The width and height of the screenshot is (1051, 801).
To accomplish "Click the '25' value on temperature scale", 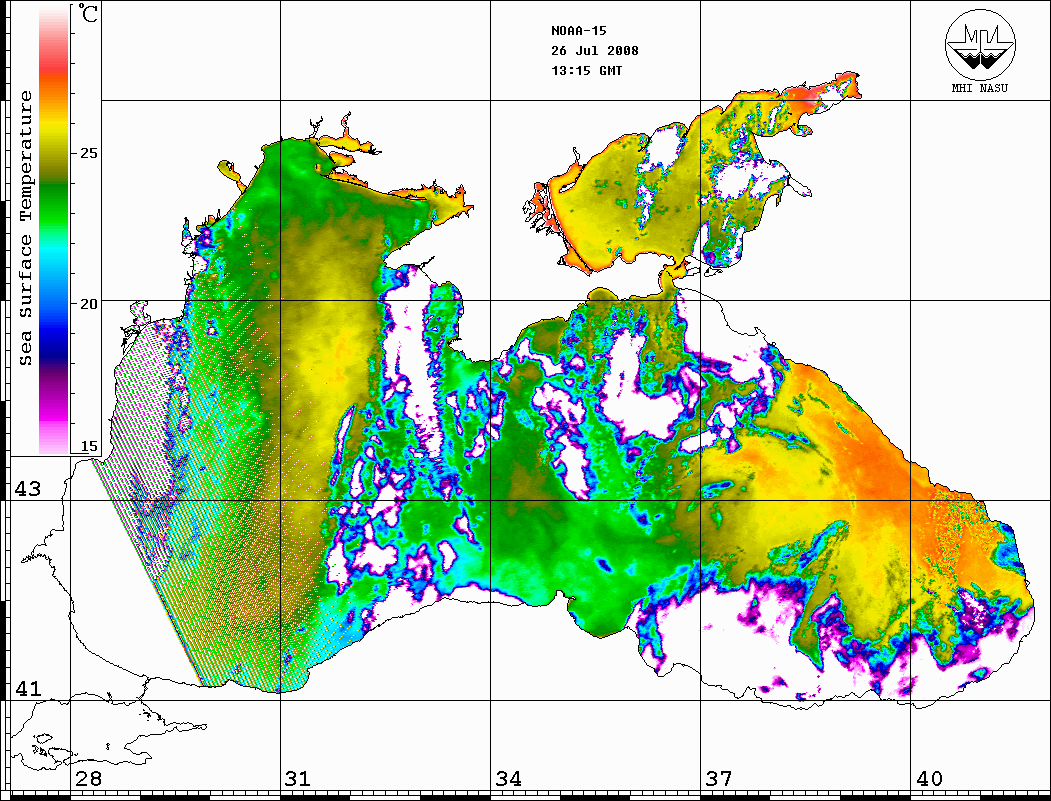I will pos(88,153).
